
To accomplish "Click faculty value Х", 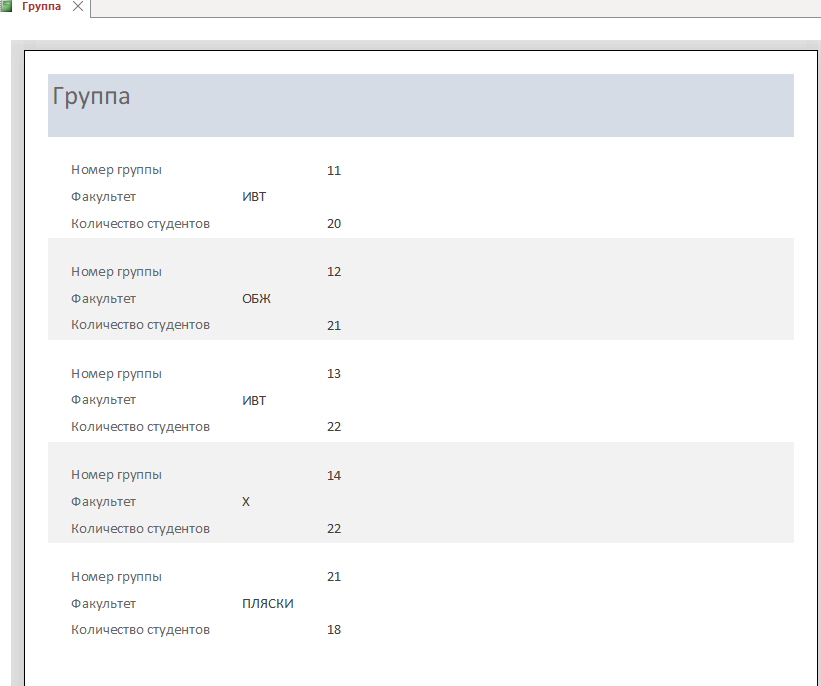I will pos(246,502).
